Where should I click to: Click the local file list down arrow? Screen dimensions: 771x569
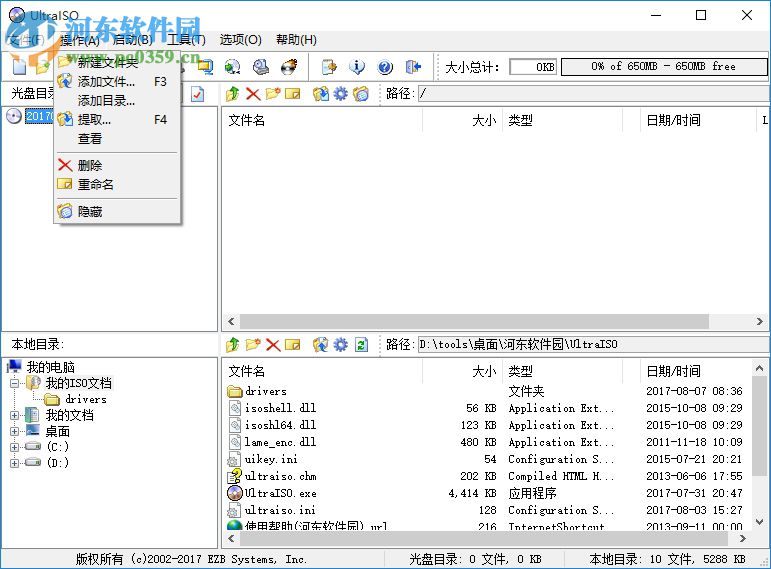760,522
